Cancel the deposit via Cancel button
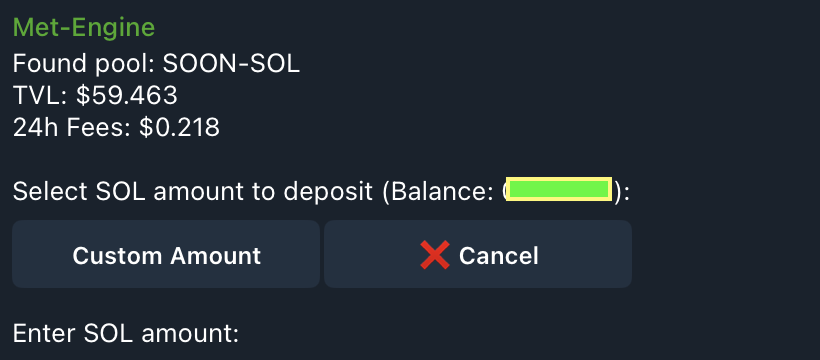Viewport: 820px width, 360px height. point(478,254)
